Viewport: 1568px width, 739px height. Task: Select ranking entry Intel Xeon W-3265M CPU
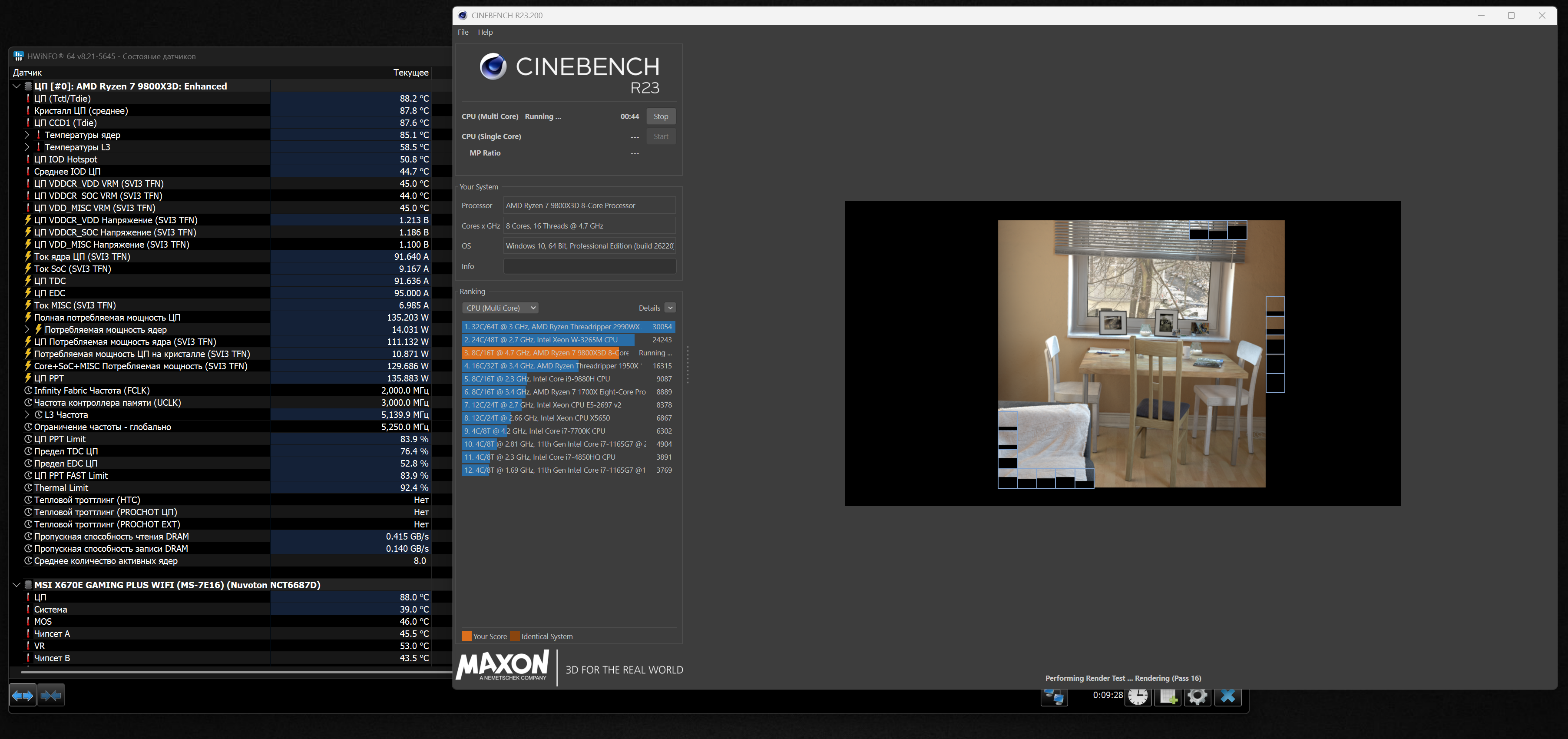pos(568,340)
